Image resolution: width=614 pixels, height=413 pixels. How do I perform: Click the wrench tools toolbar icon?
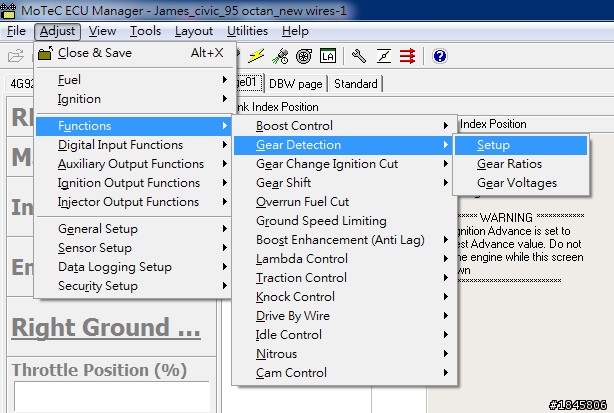point(358,56)
